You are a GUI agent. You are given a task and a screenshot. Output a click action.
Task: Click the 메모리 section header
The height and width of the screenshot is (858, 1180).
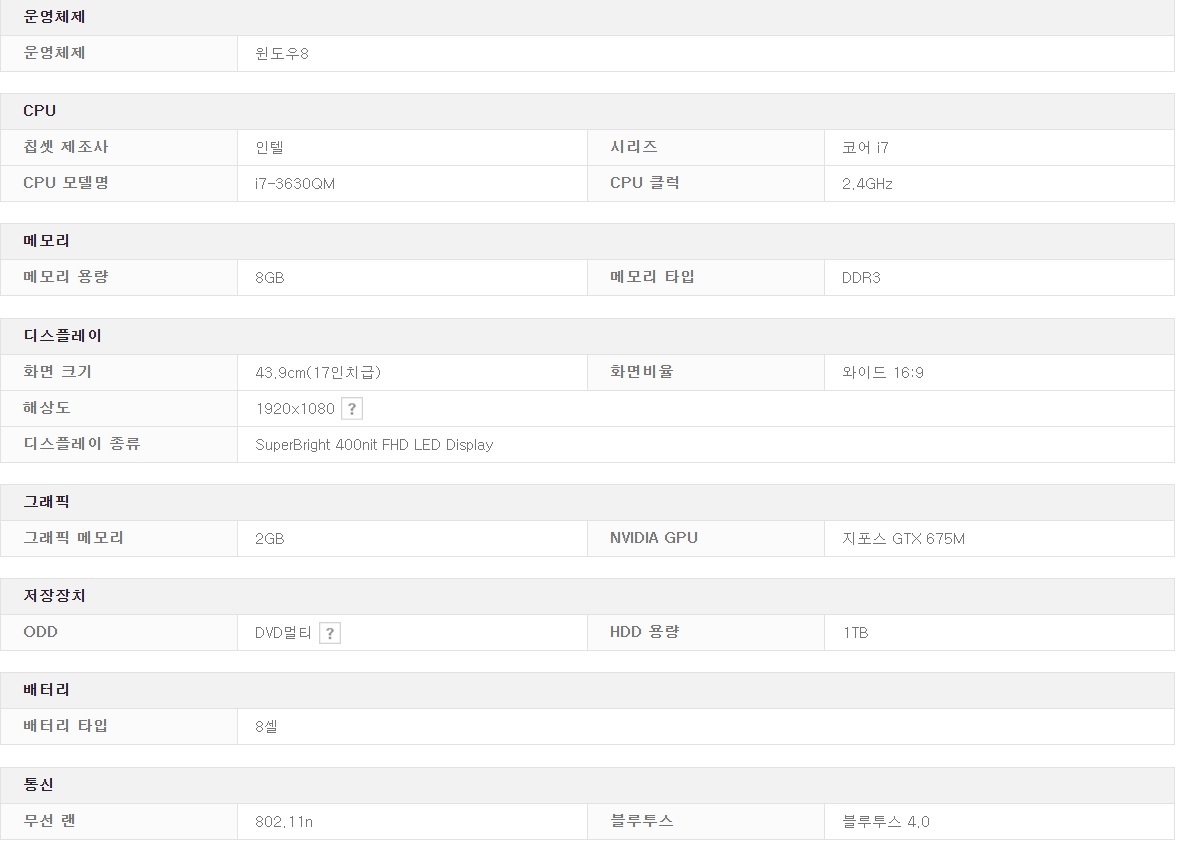click(47, 241)
